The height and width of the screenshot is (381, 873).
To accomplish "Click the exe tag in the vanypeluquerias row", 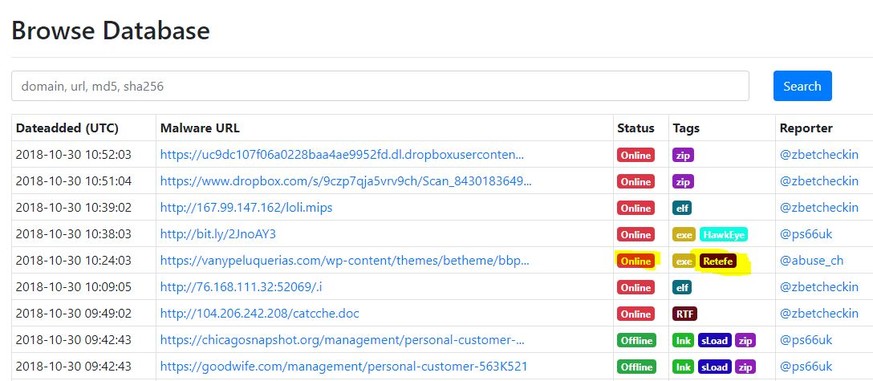I will pyautogui.click(x=684, y=261).
